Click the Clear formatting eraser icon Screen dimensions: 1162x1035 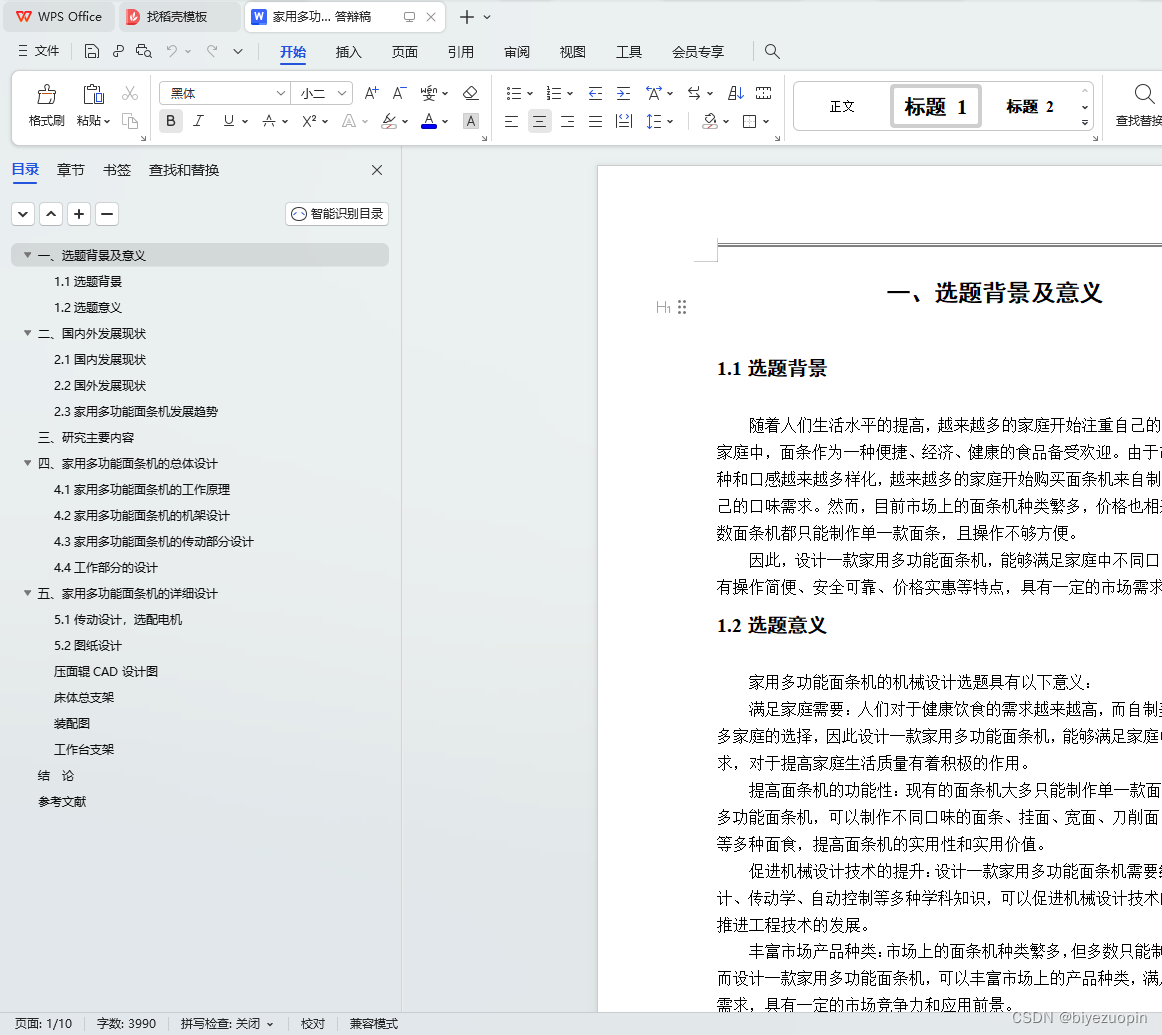coord(471,93)
